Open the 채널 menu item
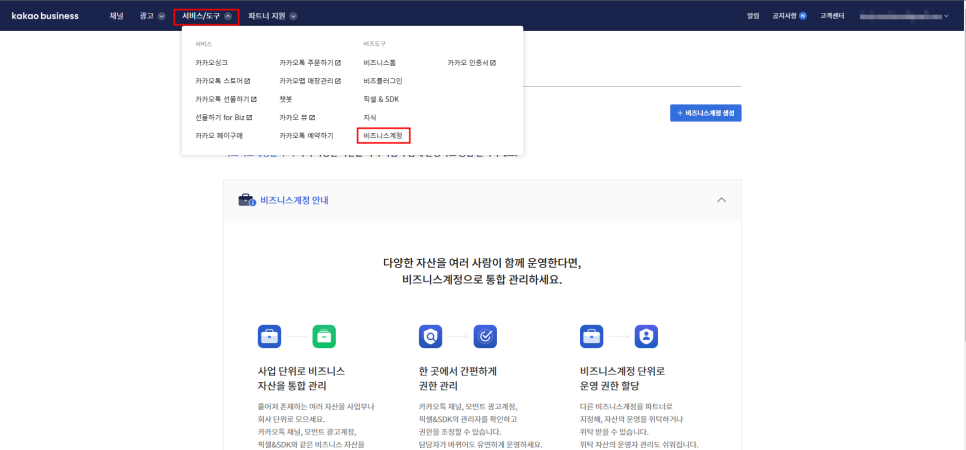 point(116,16)
